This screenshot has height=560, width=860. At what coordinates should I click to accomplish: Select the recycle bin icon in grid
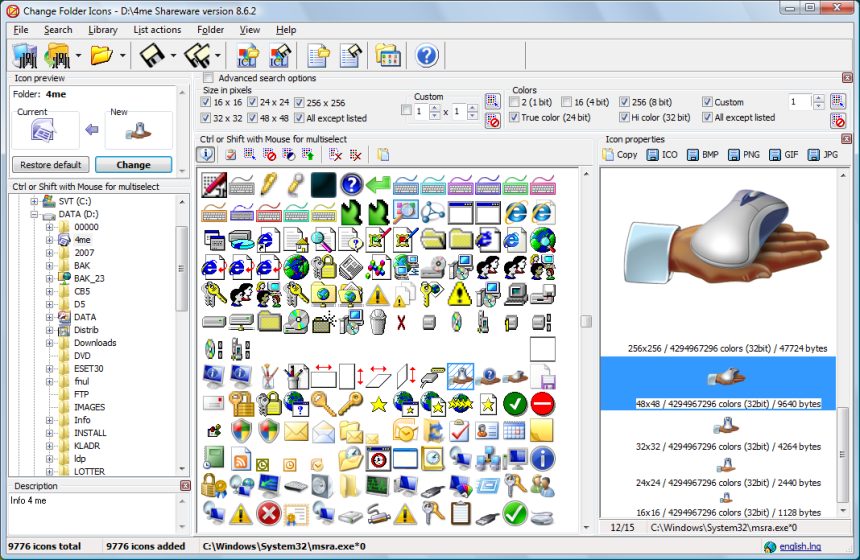(378, 321)
